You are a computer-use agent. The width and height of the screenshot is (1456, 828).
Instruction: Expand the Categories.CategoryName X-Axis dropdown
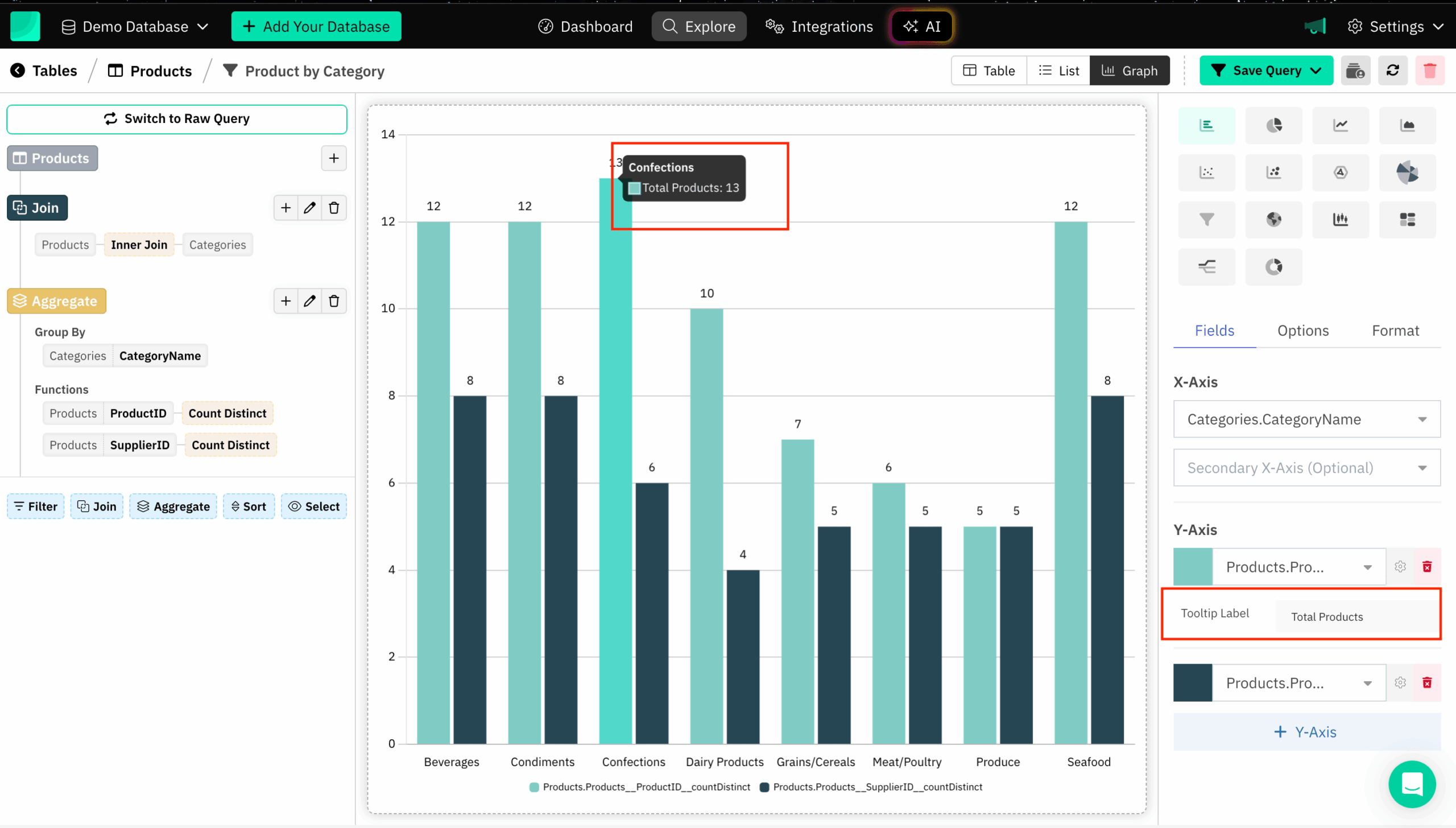[x=1305, y=419]
